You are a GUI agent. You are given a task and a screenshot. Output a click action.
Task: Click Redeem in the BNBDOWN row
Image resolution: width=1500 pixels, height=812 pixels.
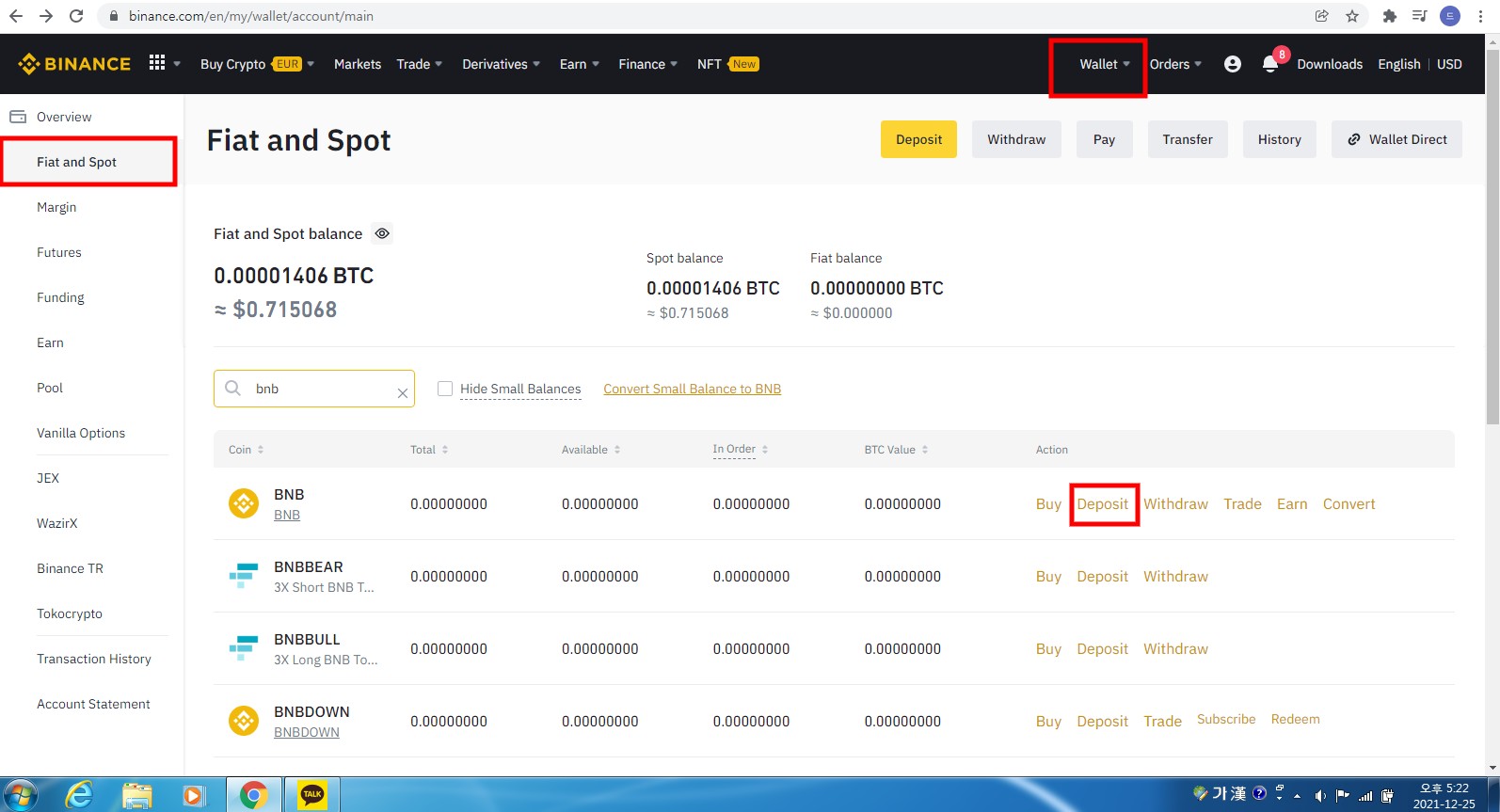click(1295, 719)
